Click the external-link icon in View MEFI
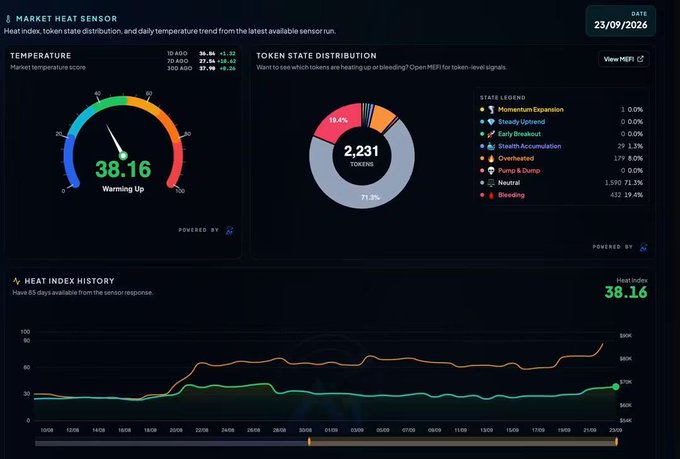 pos(640,59)
